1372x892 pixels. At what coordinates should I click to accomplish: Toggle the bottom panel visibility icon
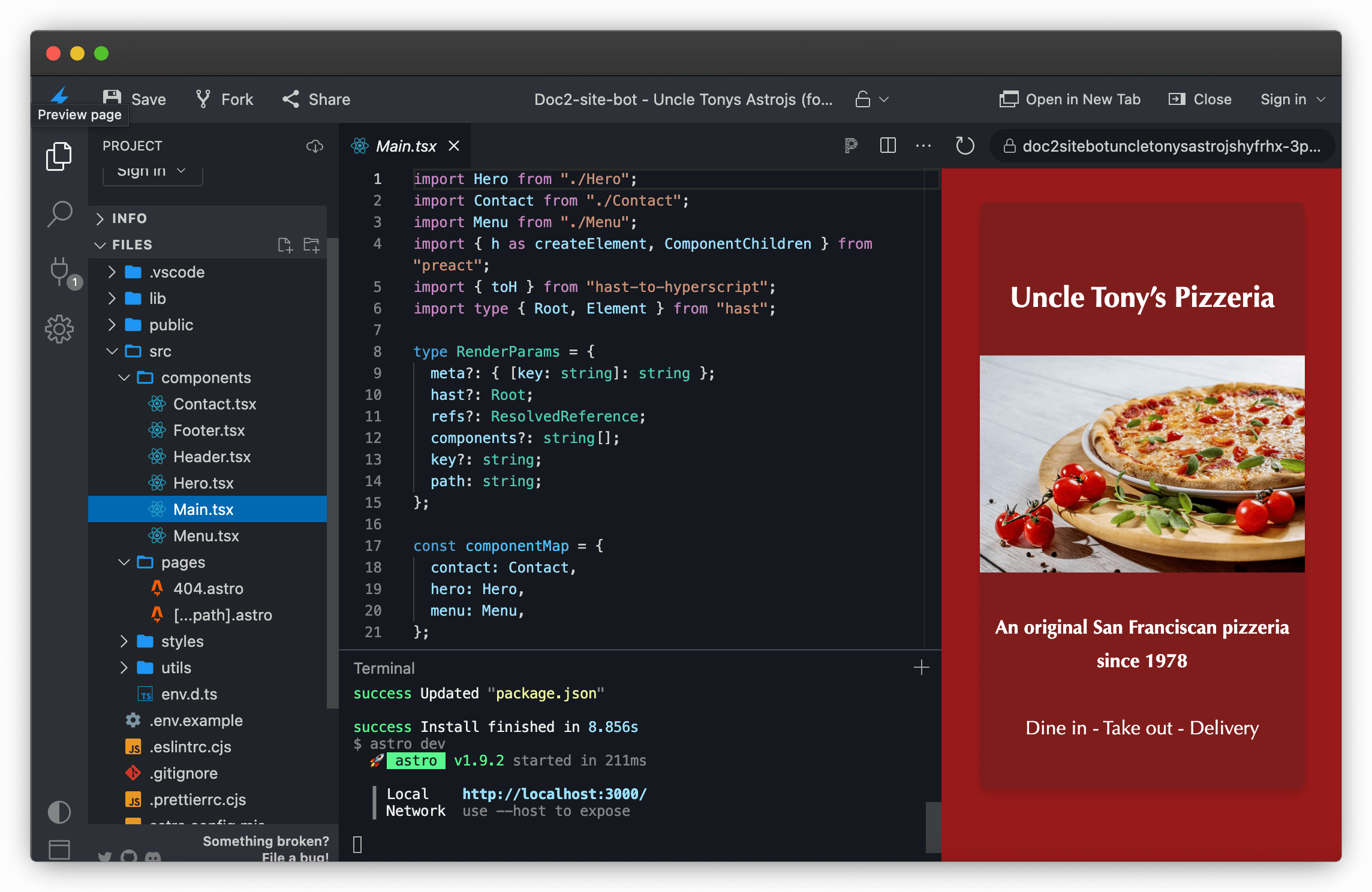pos(59,849)
